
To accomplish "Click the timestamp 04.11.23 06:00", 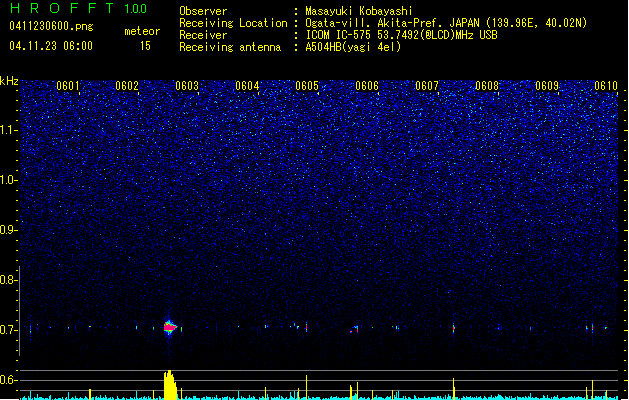I will coord(51,46).
